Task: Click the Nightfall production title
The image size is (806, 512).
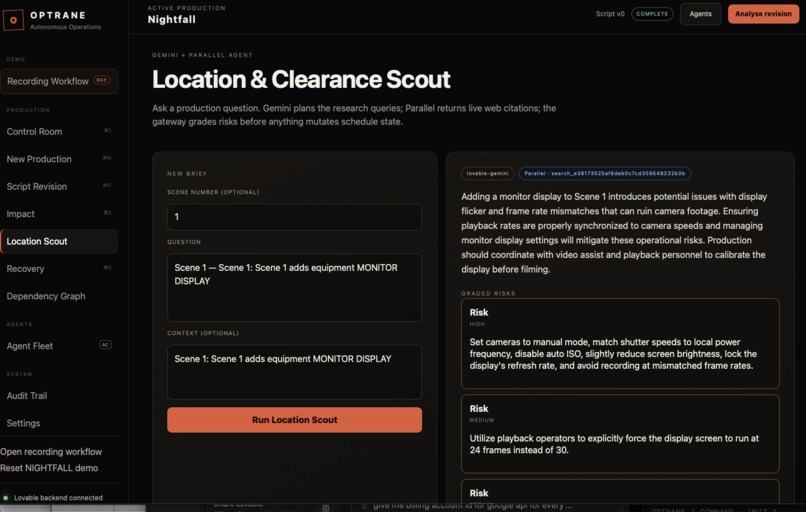Action: tap(171, 20)
